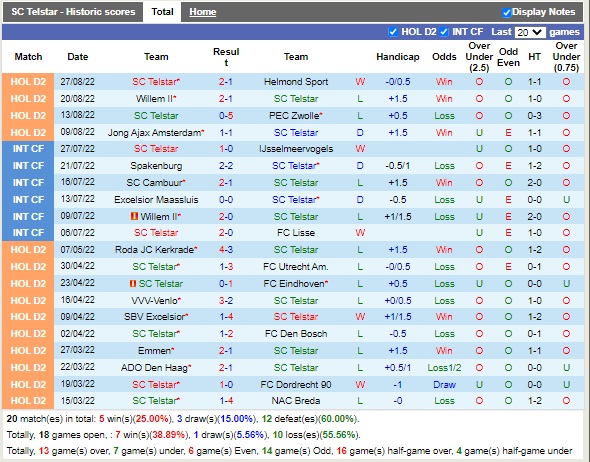
Task: Click the 18 games open summary line
Action: pyautogui.click(x=184, y=435)
